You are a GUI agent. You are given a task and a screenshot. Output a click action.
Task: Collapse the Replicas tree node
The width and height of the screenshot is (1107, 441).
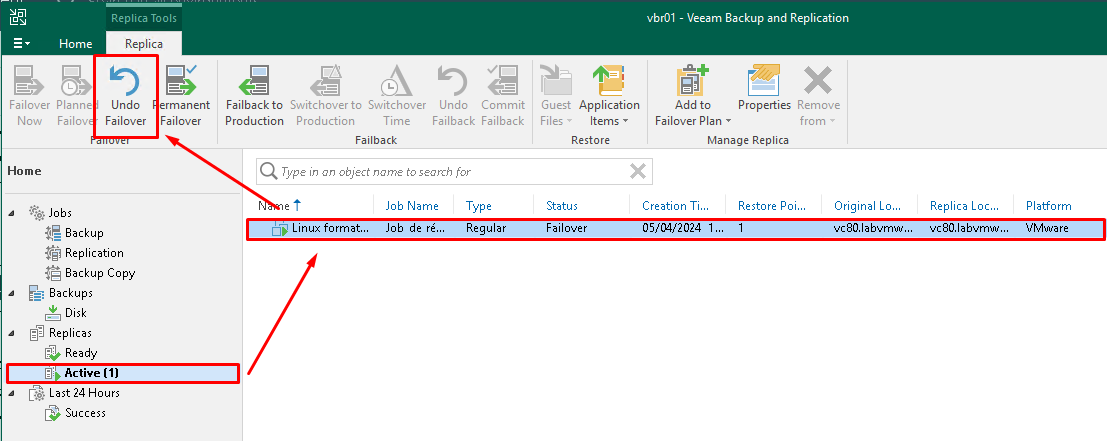click(11, 333)
